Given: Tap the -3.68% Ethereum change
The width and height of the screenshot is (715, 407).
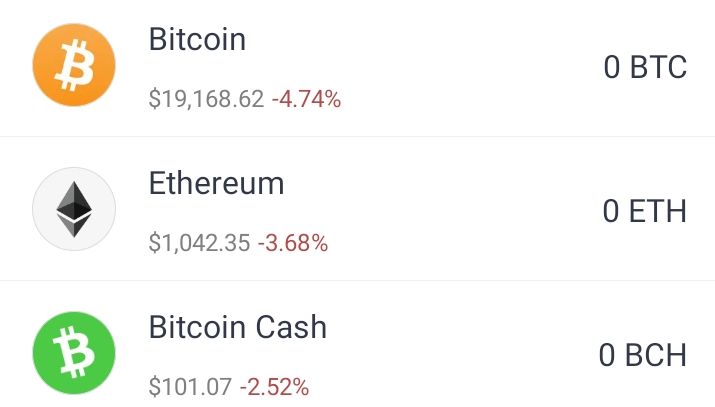Looking at the screenshot, I should click(293, 243).
